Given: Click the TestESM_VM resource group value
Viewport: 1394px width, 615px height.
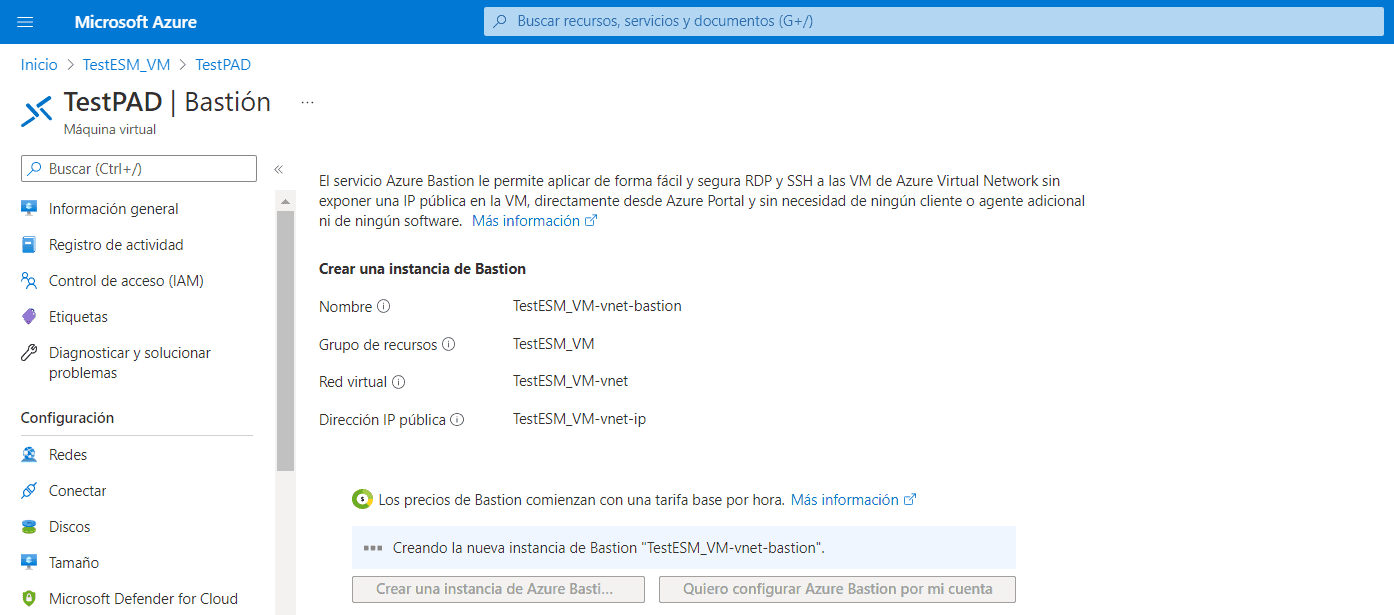Looking at the screenshot, I should 554,344.
